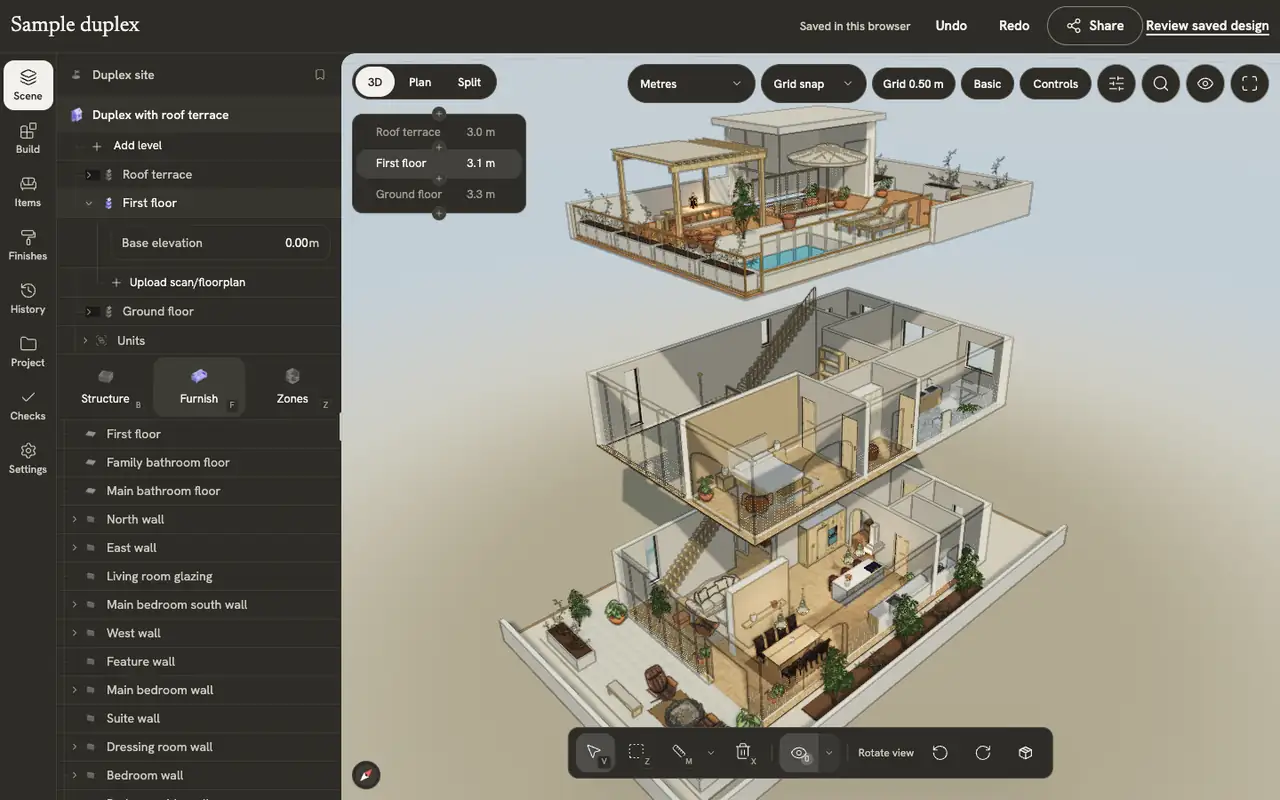This screenshot has width=1280, height=800.
Task: Switch to 3D view tab
Action: pyautogui.click(x=375, y=82)
